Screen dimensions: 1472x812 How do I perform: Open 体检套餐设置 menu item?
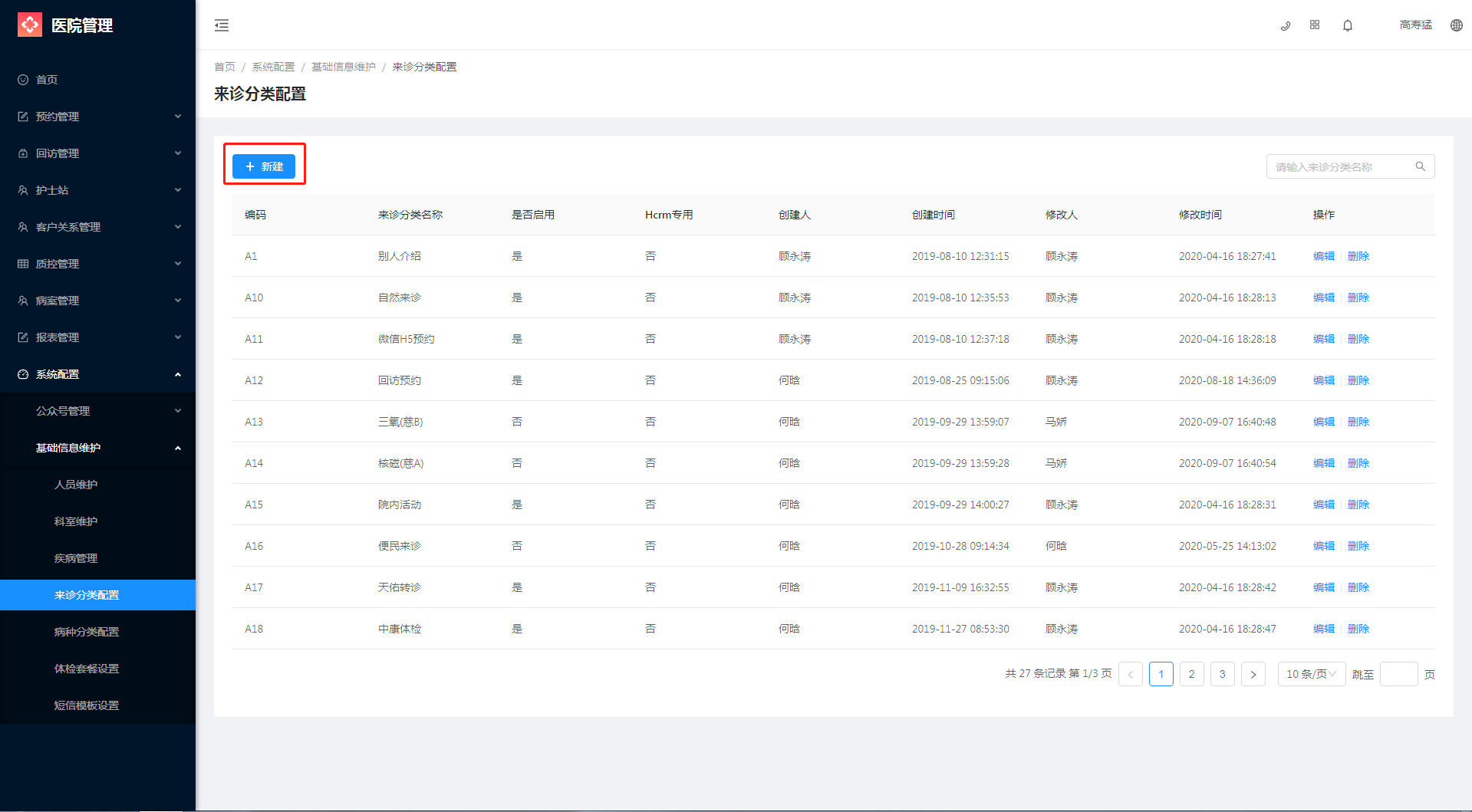pos(98,669)
